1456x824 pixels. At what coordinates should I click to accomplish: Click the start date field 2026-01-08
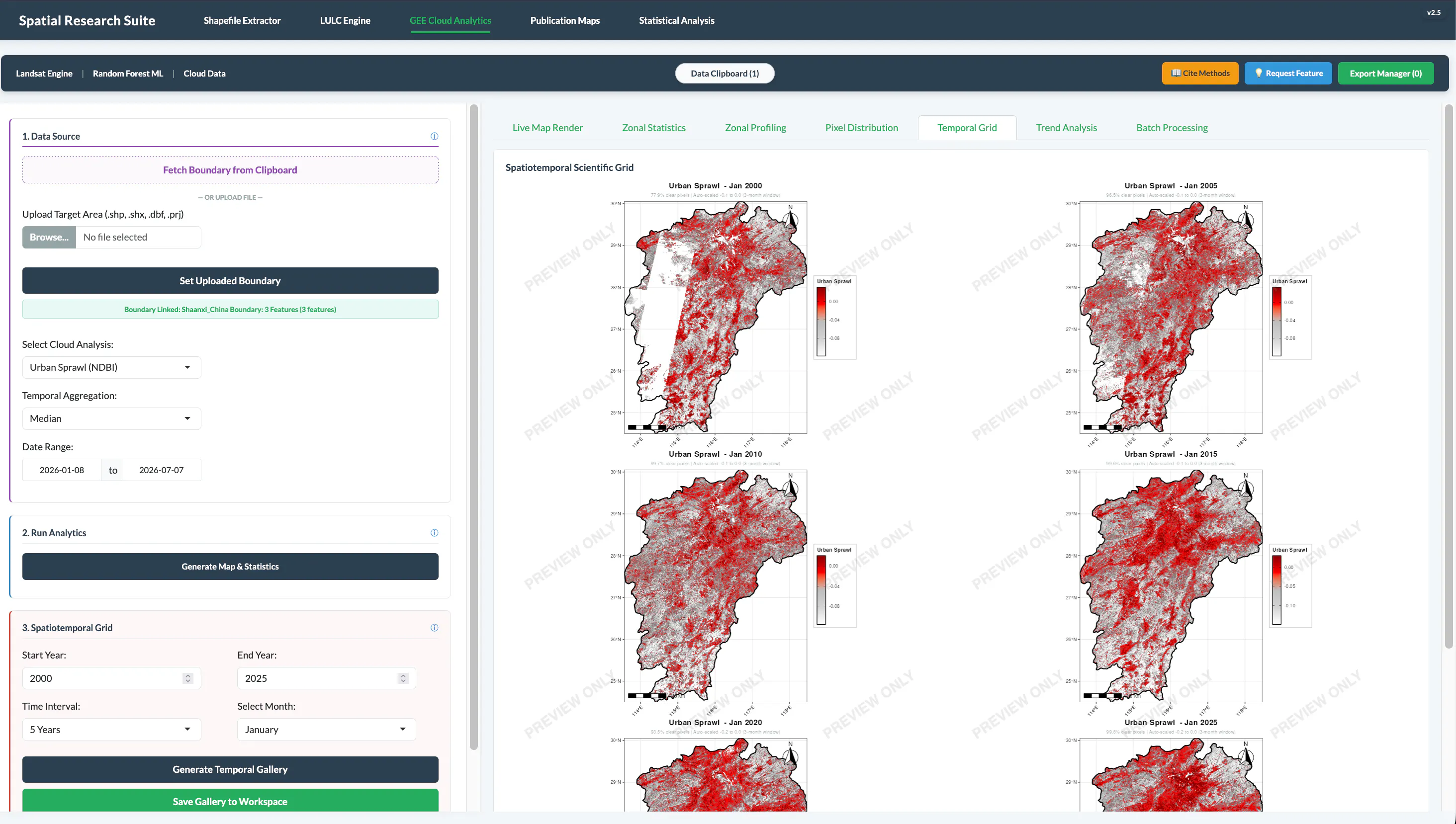(x=62, y=470)
